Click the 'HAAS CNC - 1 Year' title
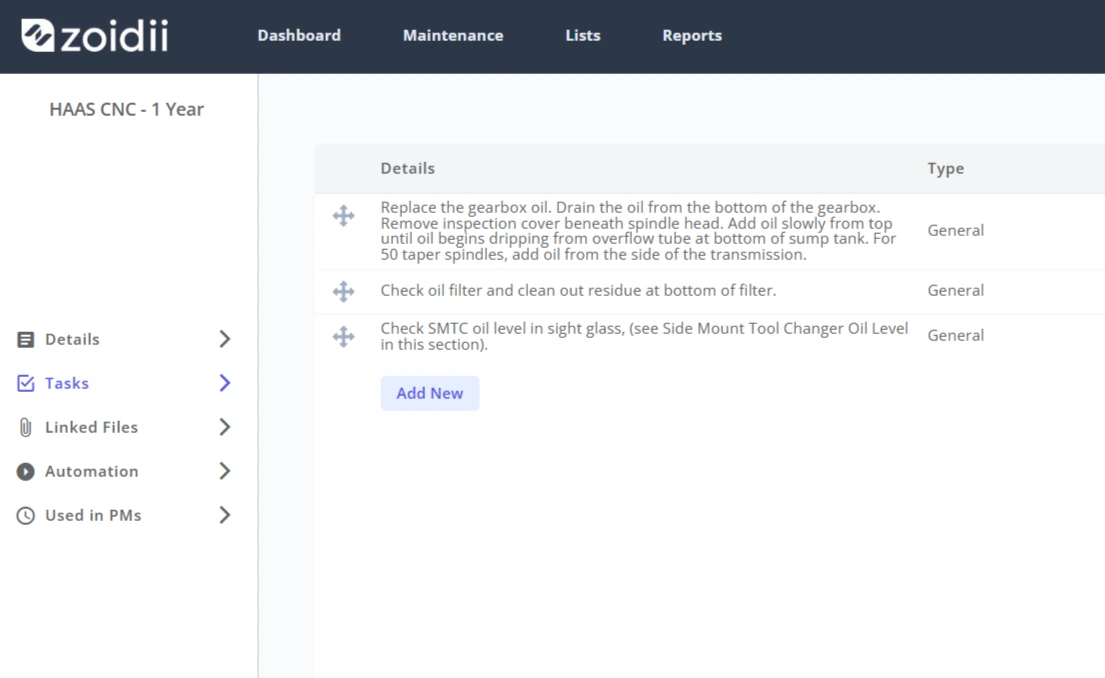Viewport: 1105px width, 678px height. click(127, 109)
